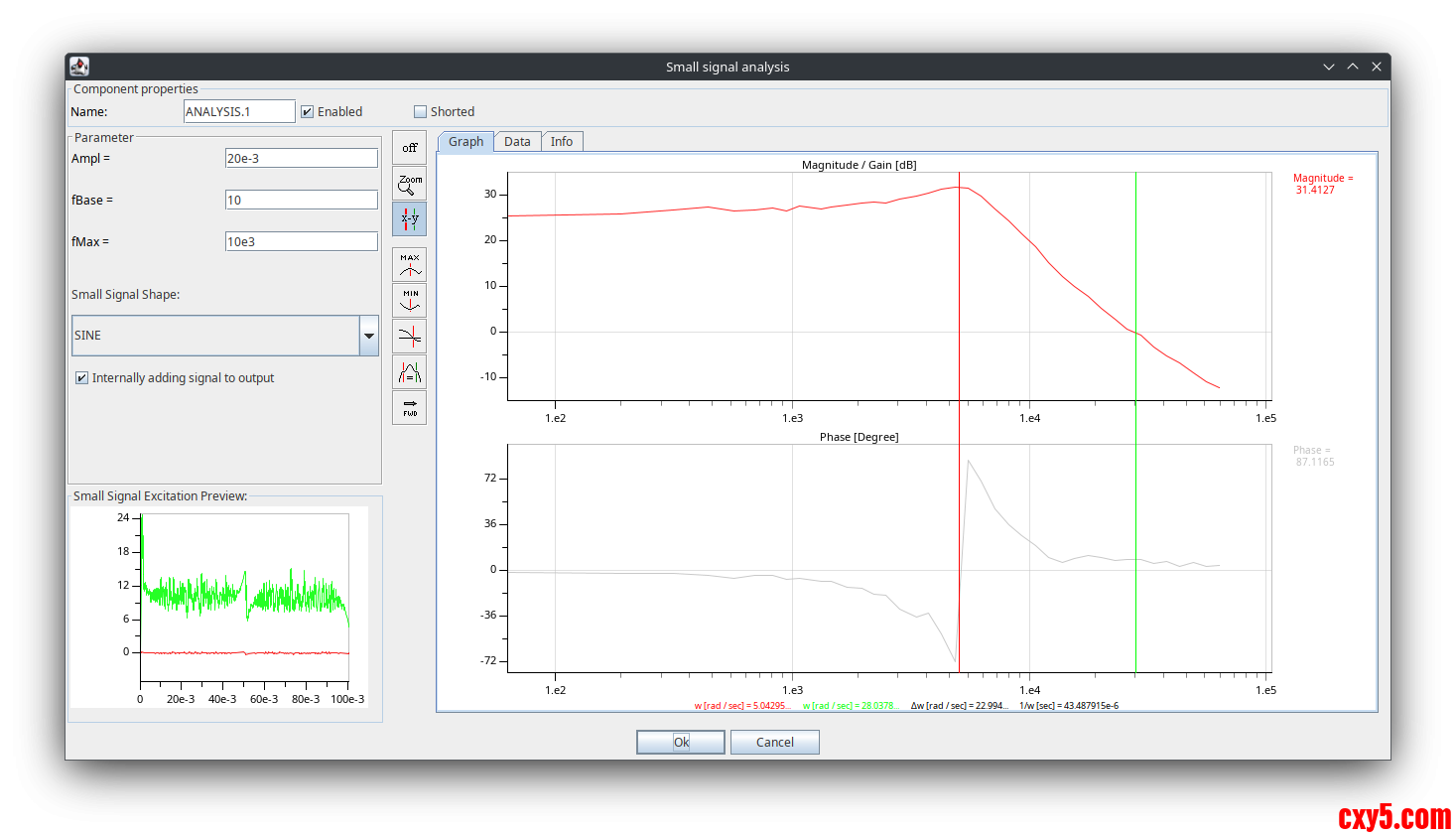The image size is (1456, 837).
Task: Select the zero-crossing cursor tool
Action: [x=409, y=337]
